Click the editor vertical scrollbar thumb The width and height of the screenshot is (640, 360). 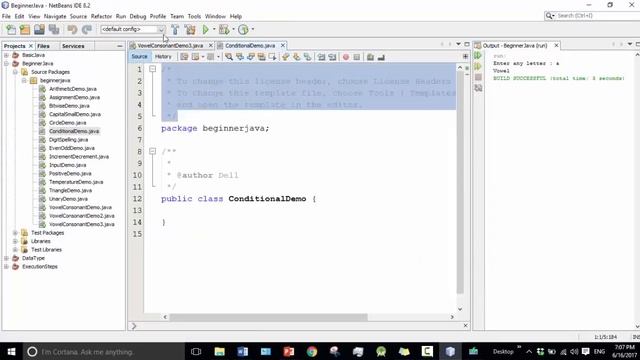point(460,183)
